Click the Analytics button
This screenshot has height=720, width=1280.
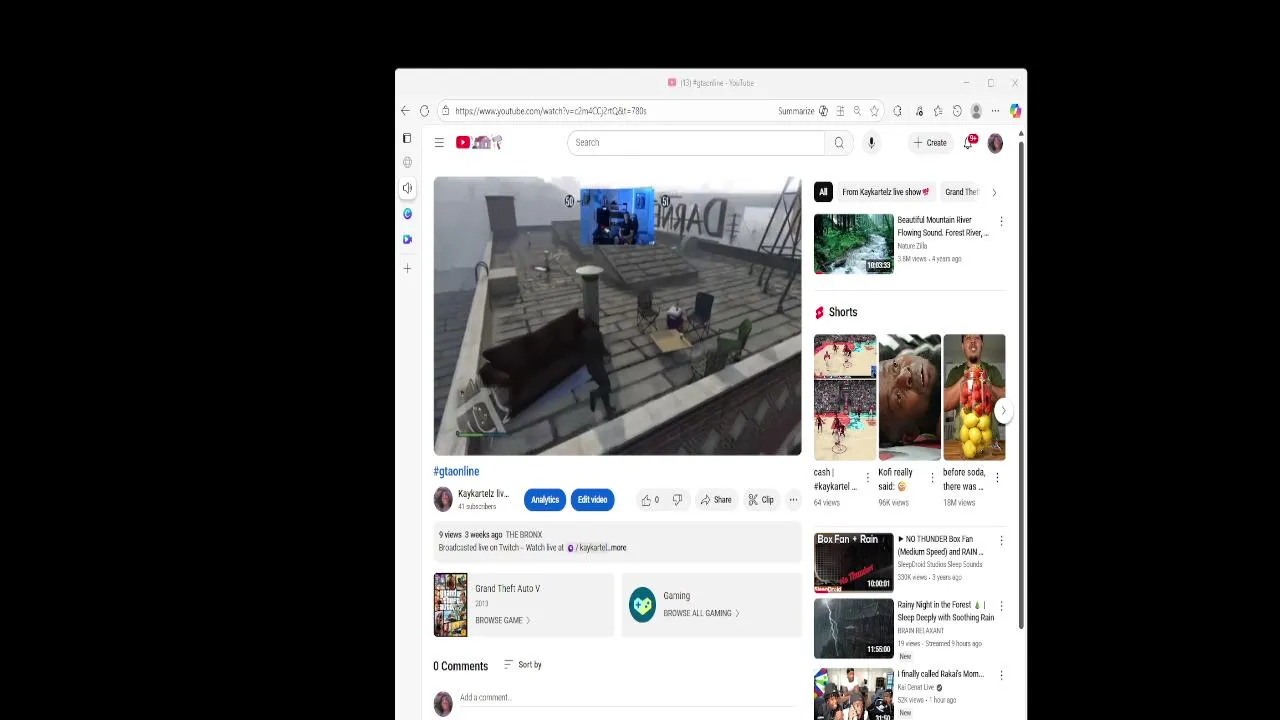[545, 500]
